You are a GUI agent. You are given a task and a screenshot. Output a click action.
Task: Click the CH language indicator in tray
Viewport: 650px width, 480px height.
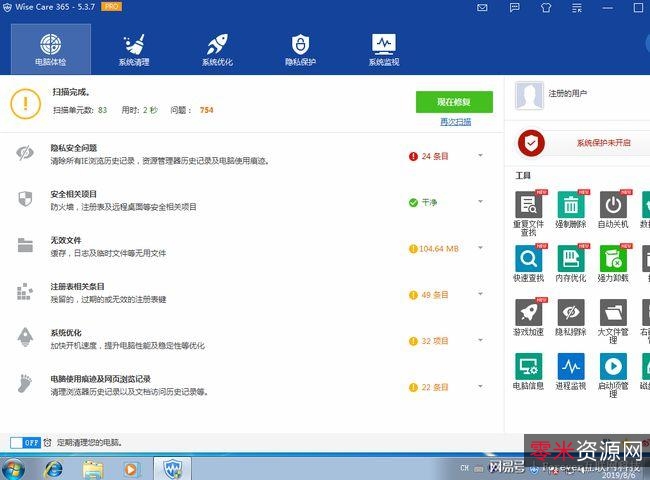(465, 468)
